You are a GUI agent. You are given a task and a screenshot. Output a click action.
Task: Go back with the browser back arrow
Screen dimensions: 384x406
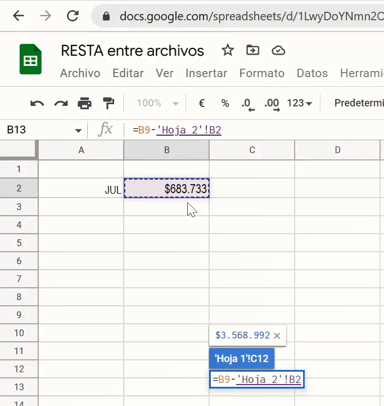click(19, 16)
